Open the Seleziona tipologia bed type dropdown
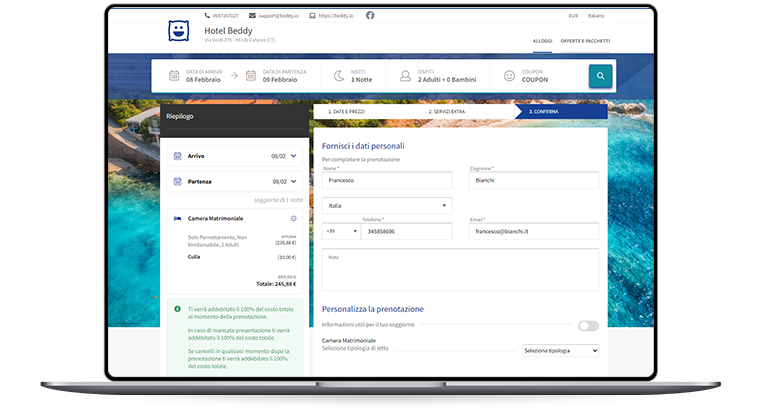The height and width of the screenshot is (410, 760). tap(560, 350)
